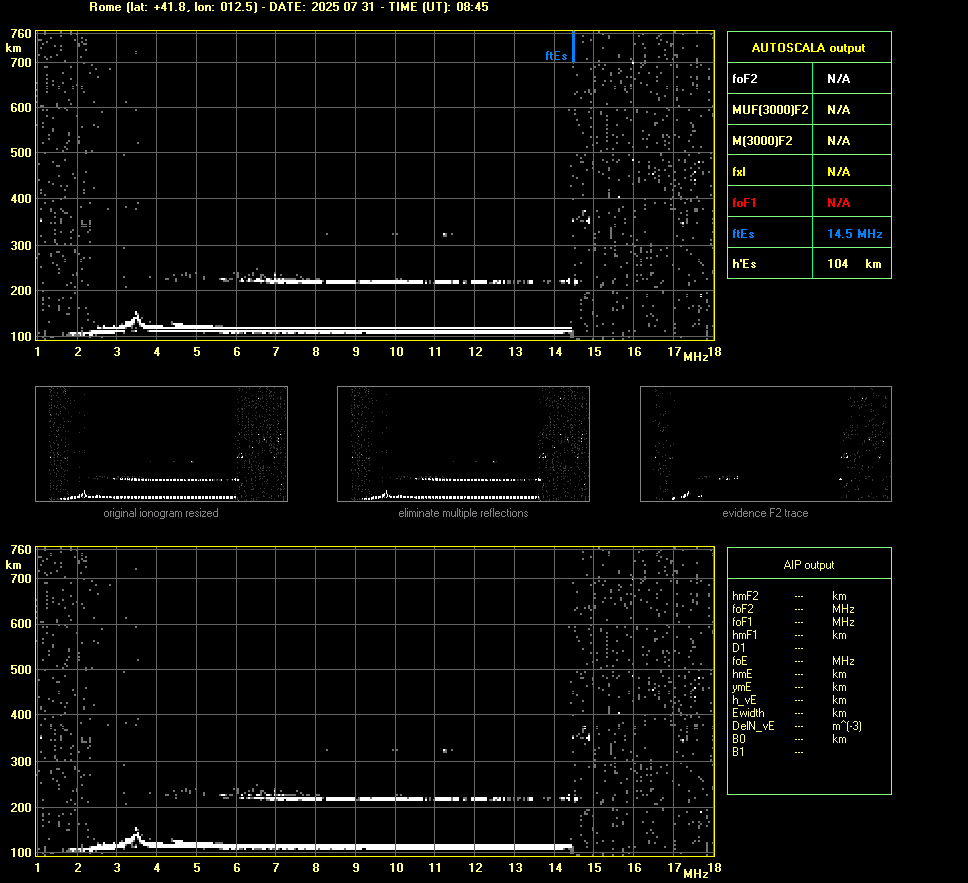The height and width of the screenshot is (883, 968).
Task: Click the B0 label in AIP output
Action: (738, 739)
